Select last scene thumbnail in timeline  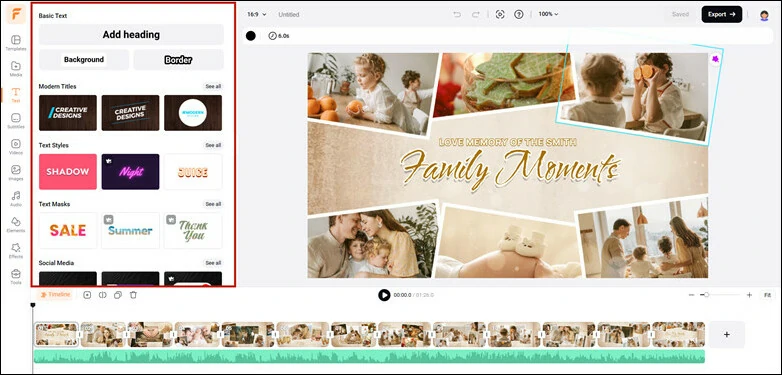pos(678,334)
